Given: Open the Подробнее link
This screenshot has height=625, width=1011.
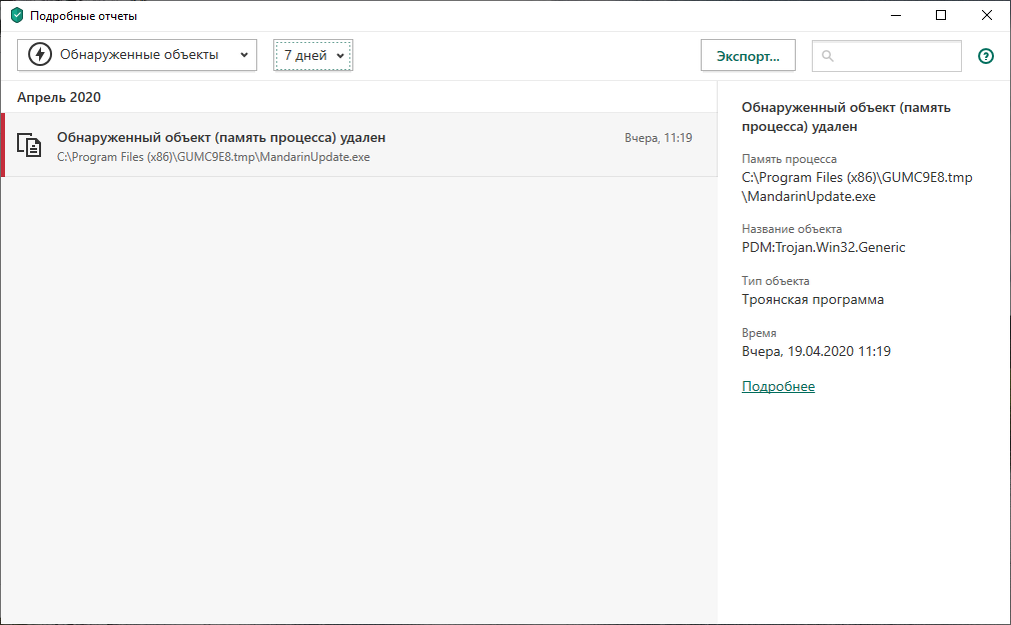Looking at the screenshot, I should click(778, 385).
